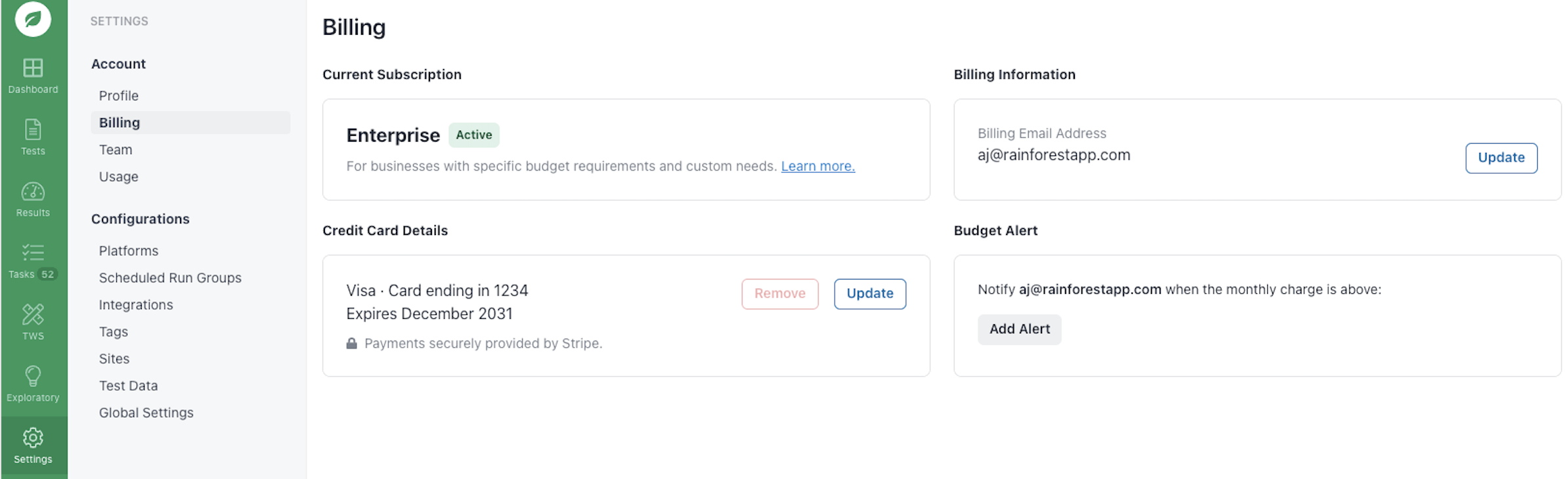This screenshot has height=479, width=1568.
Task: Update the billing email address
Action: point(1500,157)
